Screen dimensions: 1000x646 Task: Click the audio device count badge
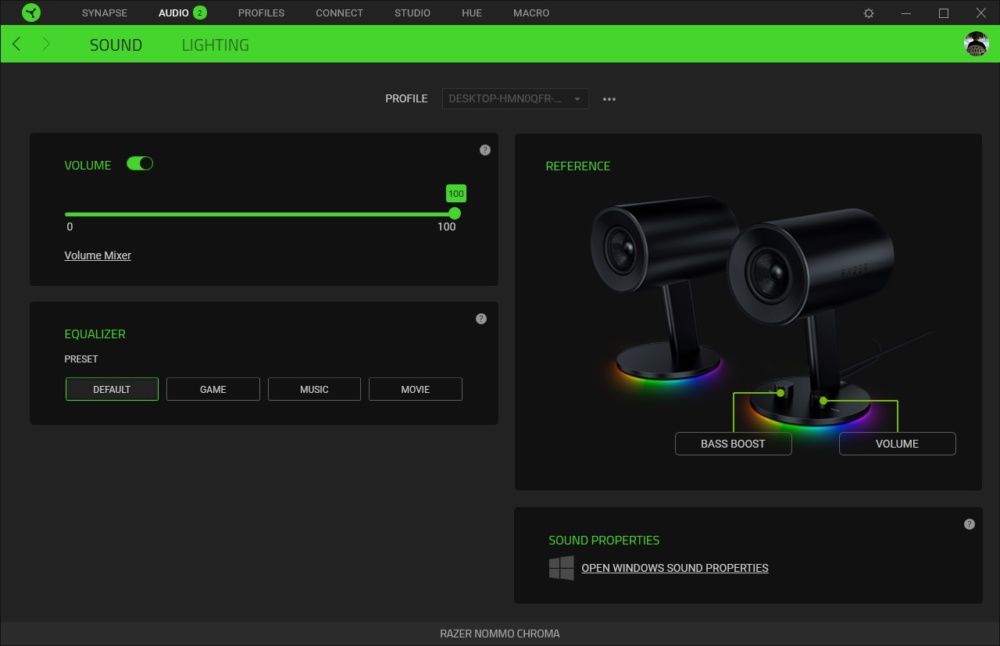(200, 12)
